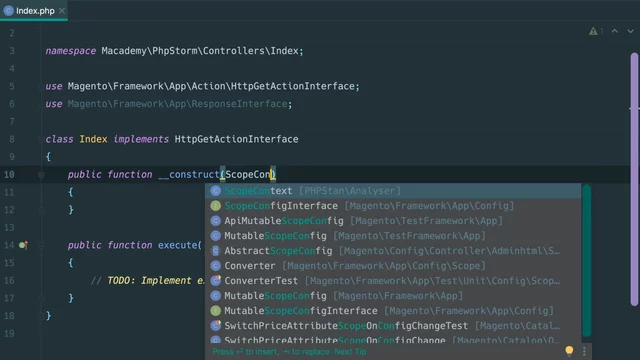Click the implements-method gutter icon on line 14

click(x=23, y=245)
